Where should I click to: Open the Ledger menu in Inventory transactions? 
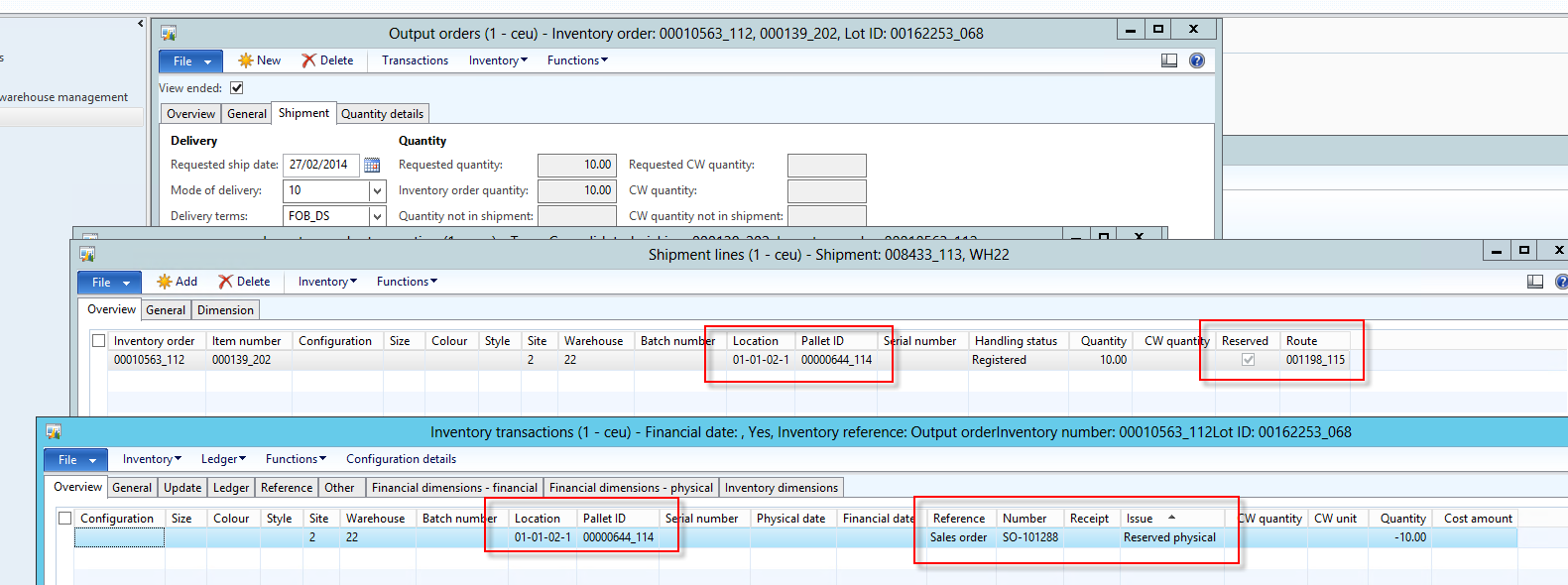(223, 459)
